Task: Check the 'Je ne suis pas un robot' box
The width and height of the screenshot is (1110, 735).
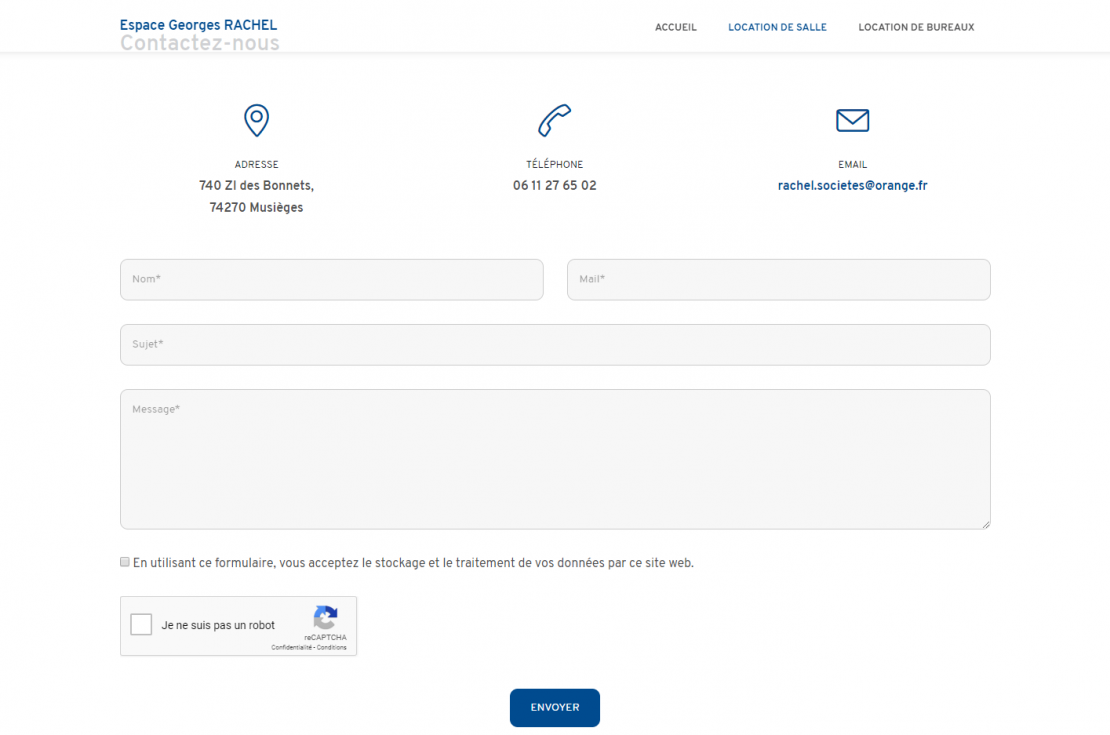Action: (141, 625)
